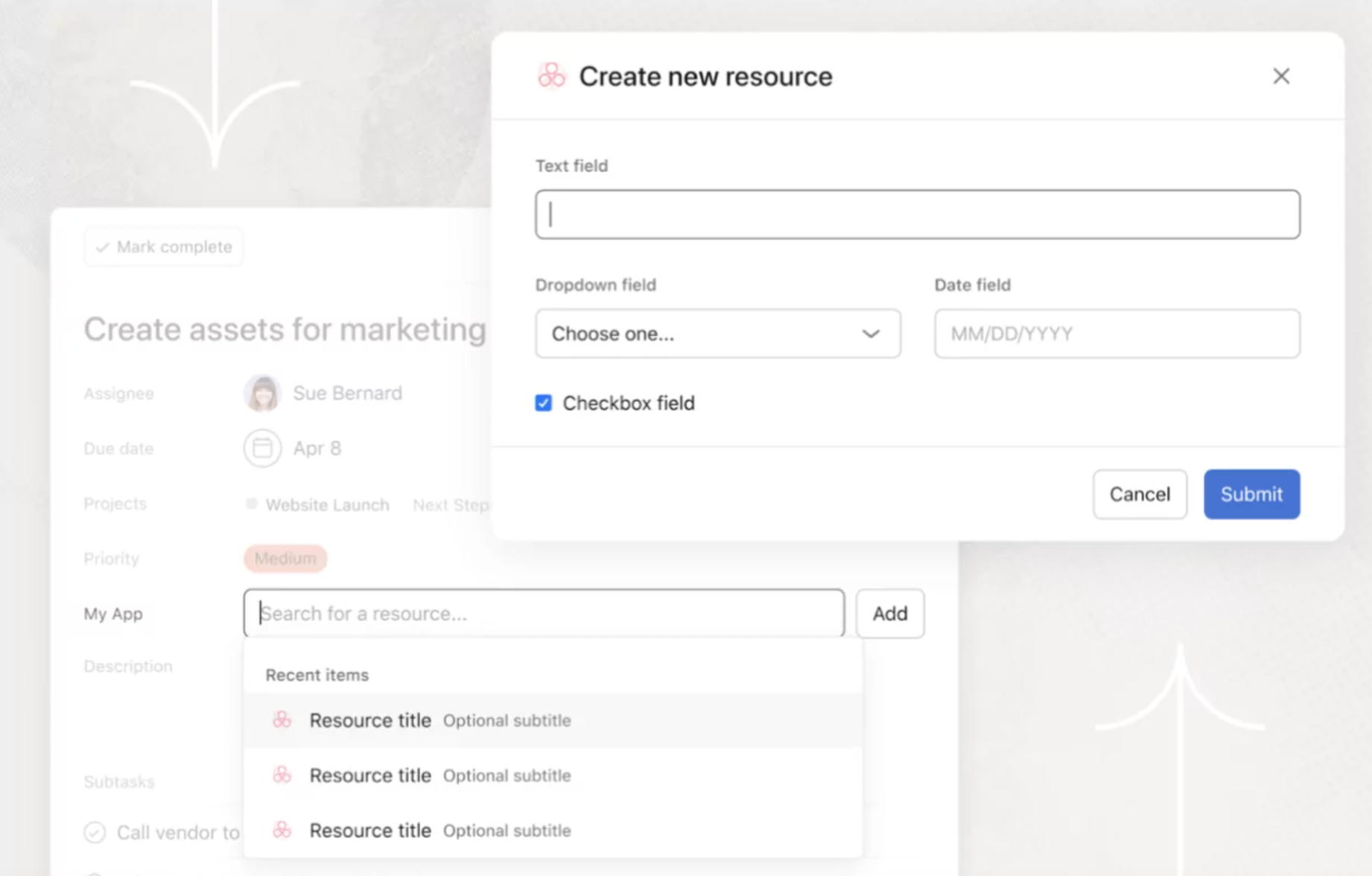Close the Create new resource dialog
Screen dimensions: 1372x876
[1281, 76]
